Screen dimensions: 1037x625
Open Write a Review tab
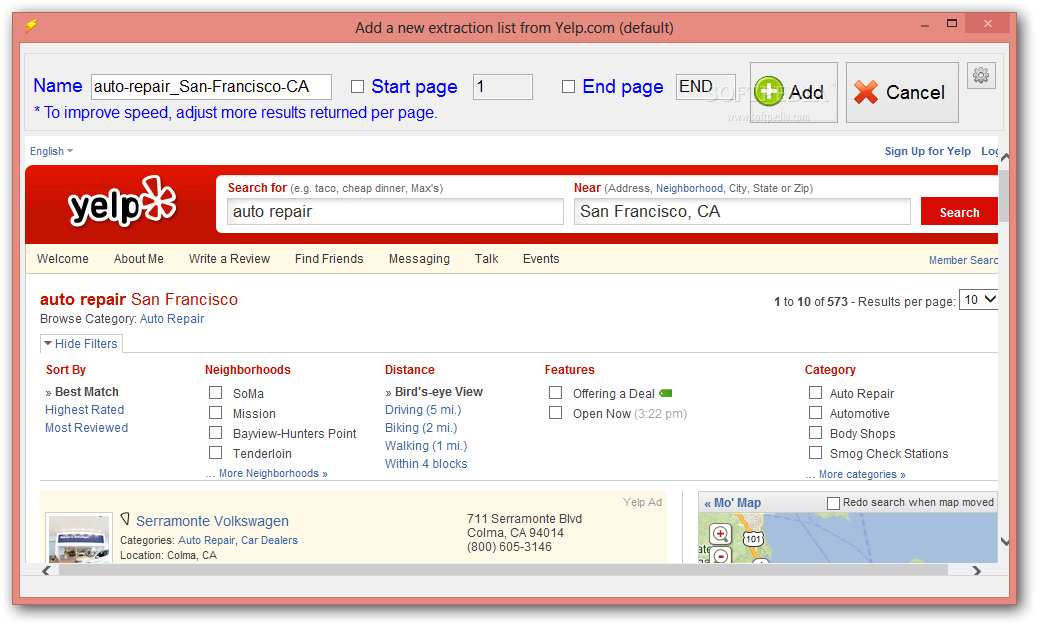[229, 259]
